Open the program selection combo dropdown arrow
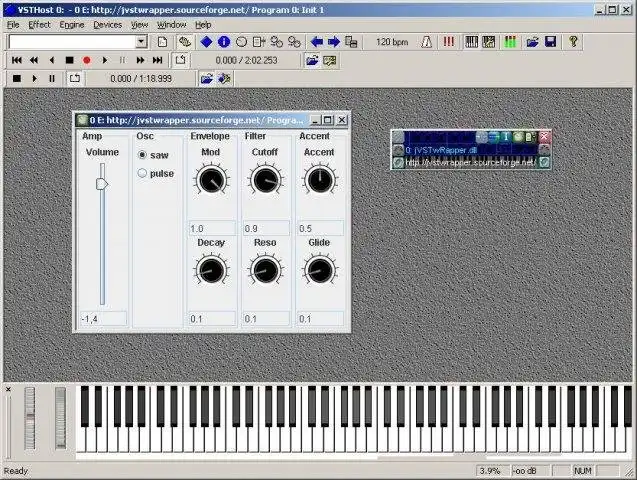Viewport: 637px width, 480px height. [141, 42]
